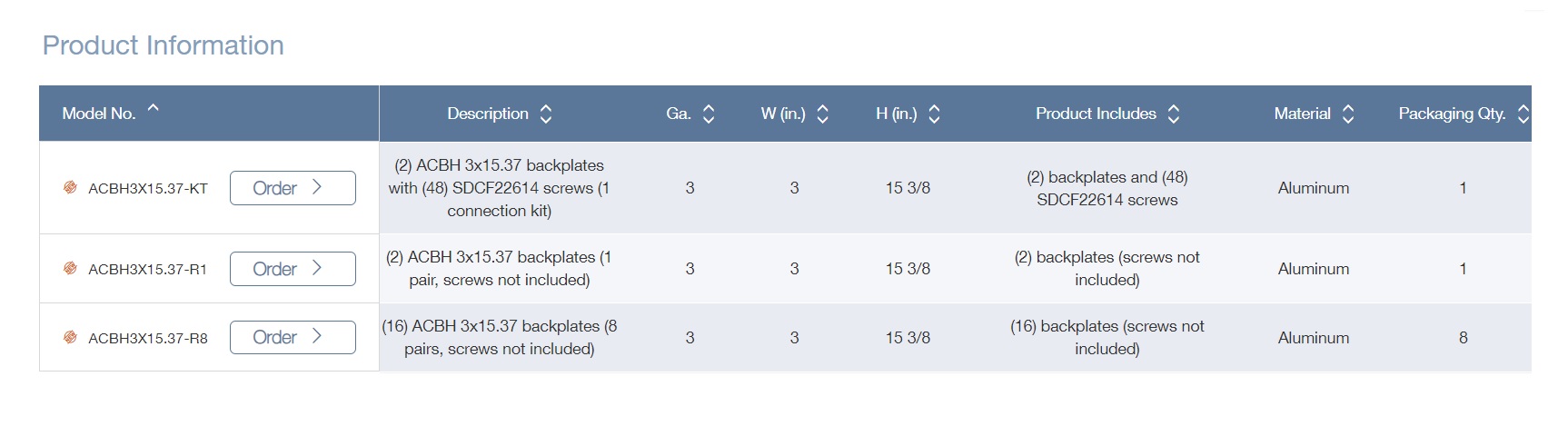The image size is (1568, 426).
Task: Click the Ga. column sort icon
Action: (x=709, y=114)
